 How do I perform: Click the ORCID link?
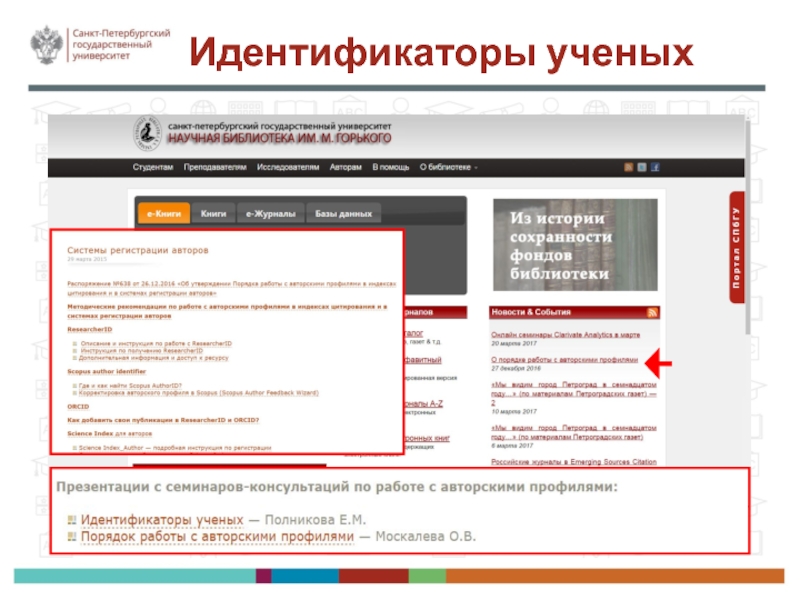click(78, 407)
